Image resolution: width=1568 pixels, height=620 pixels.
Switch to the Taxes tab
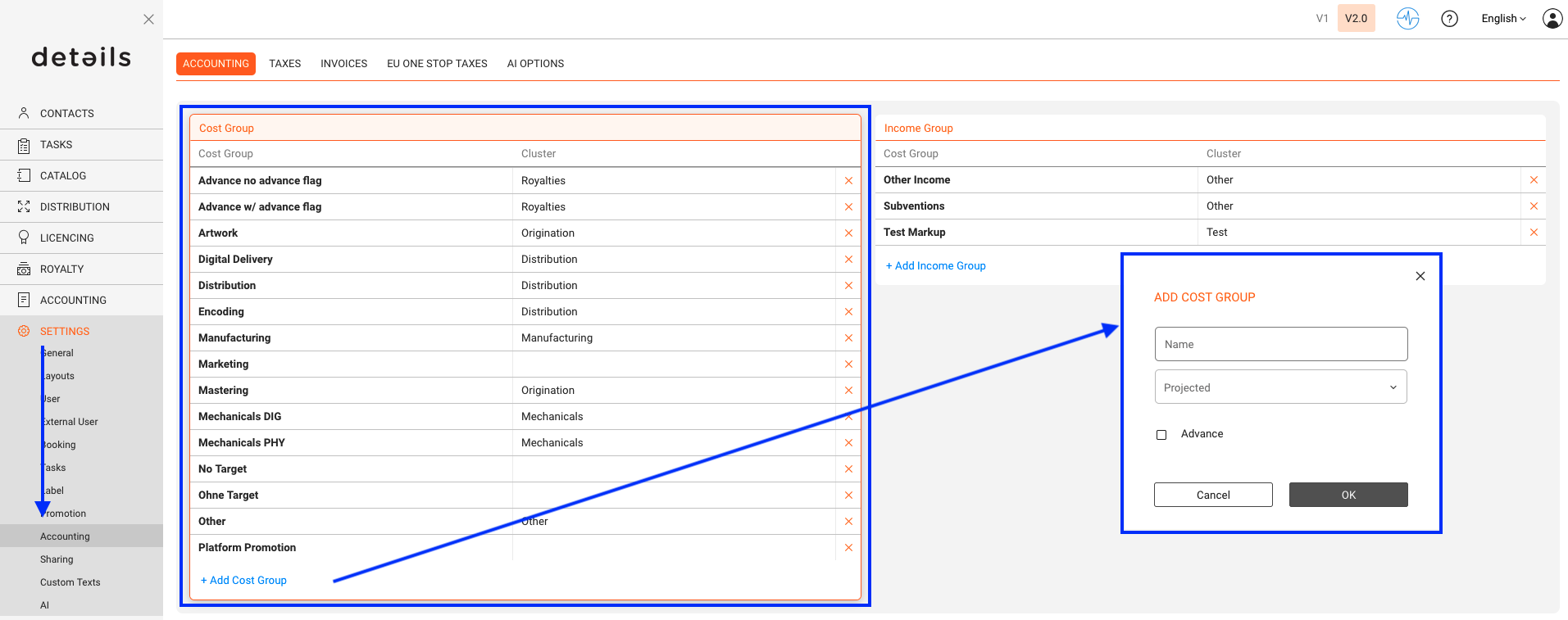click(x=284, y=64)
